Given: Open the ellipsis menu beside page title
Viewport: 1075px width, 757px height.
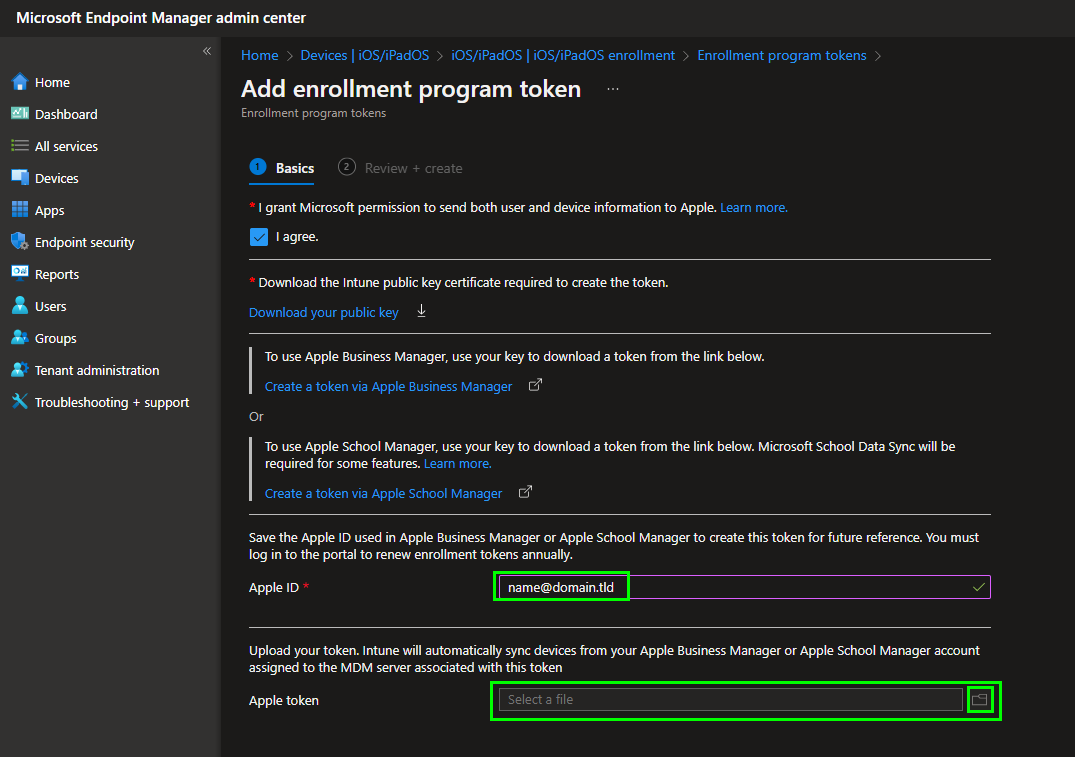Looking at the screenshot, I should (613, 89).
